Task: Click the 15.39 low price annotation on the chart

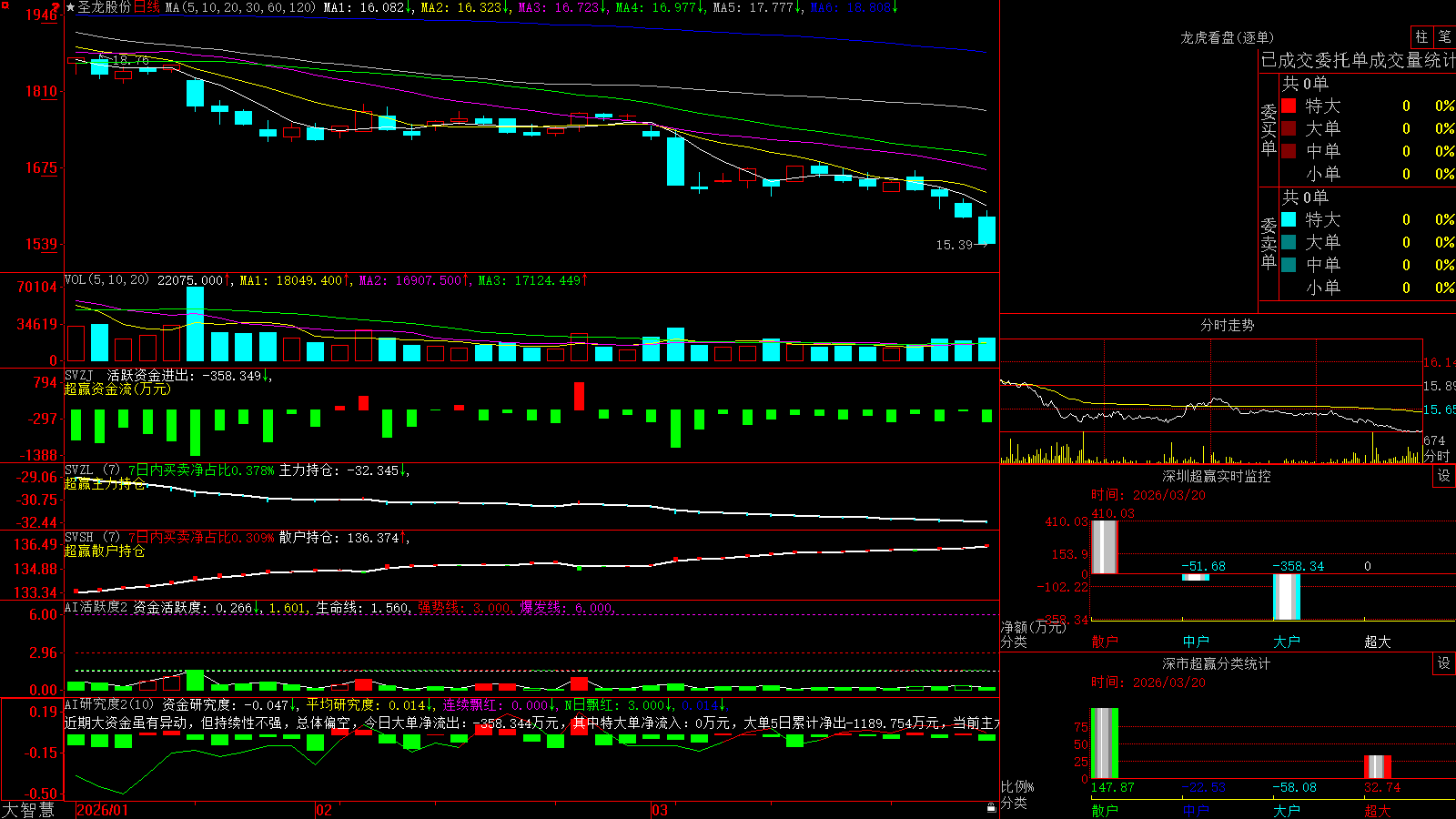Action: point(955,245)
